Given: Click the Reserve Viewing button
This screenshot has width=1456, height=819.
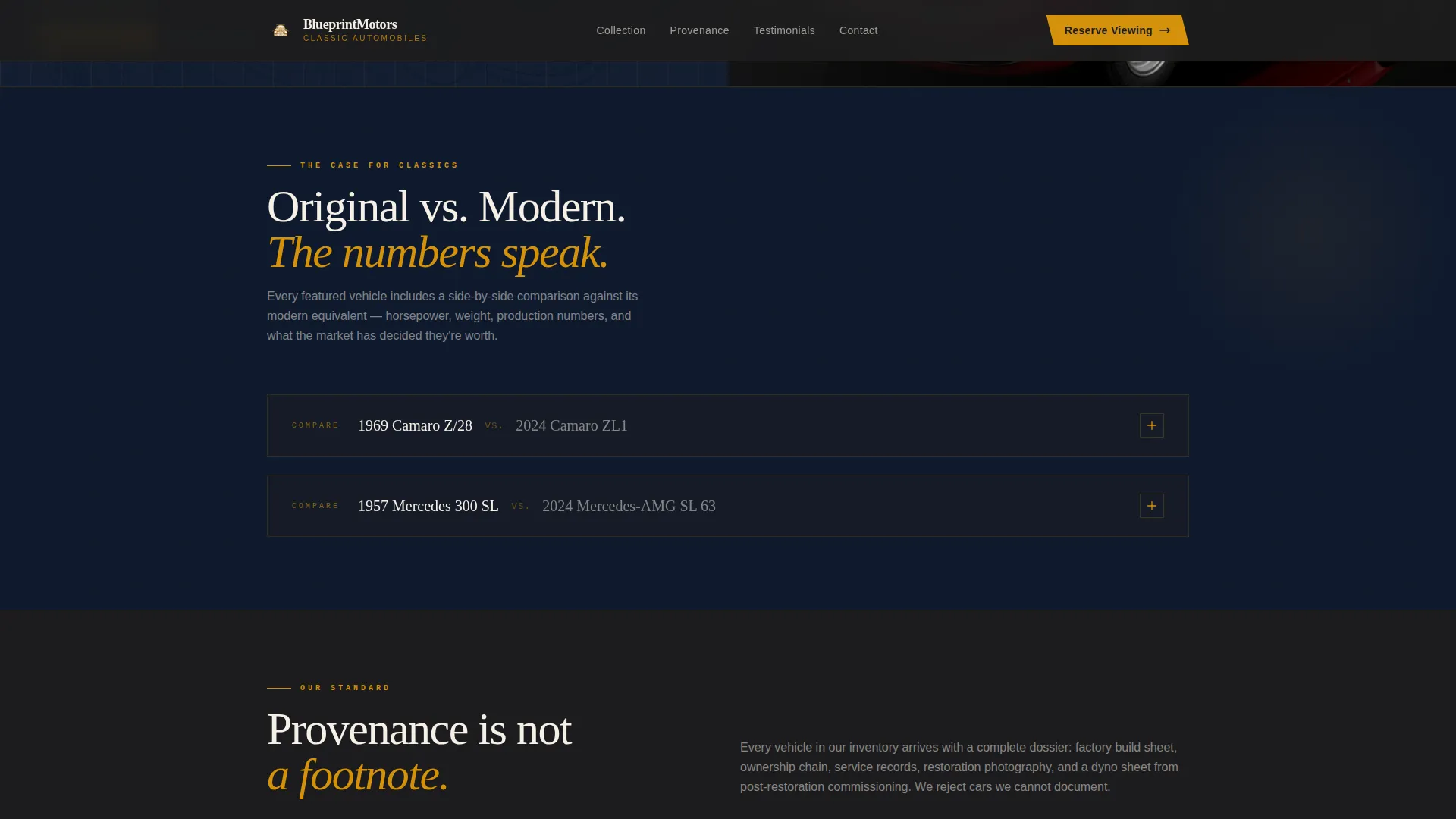Looking at the screenshot, I should point(1118,30).
